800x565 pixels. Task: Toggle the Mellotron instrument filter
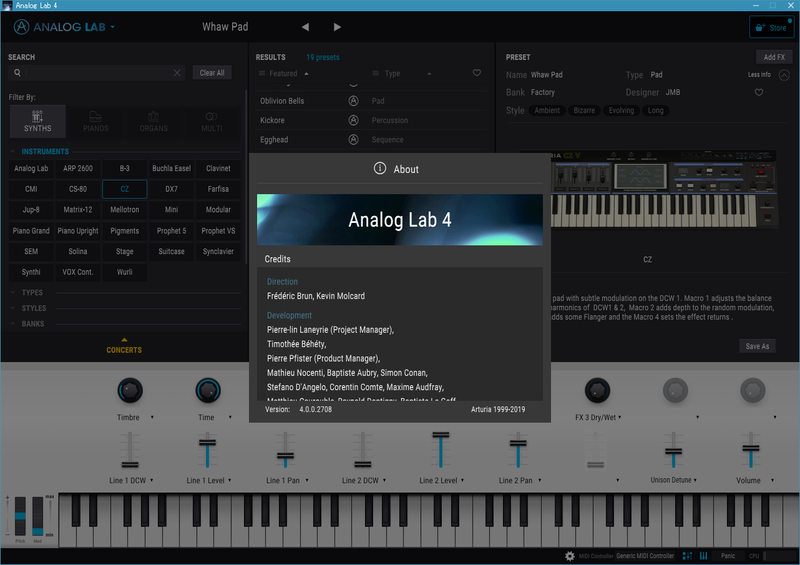click(x=124, y=210)
